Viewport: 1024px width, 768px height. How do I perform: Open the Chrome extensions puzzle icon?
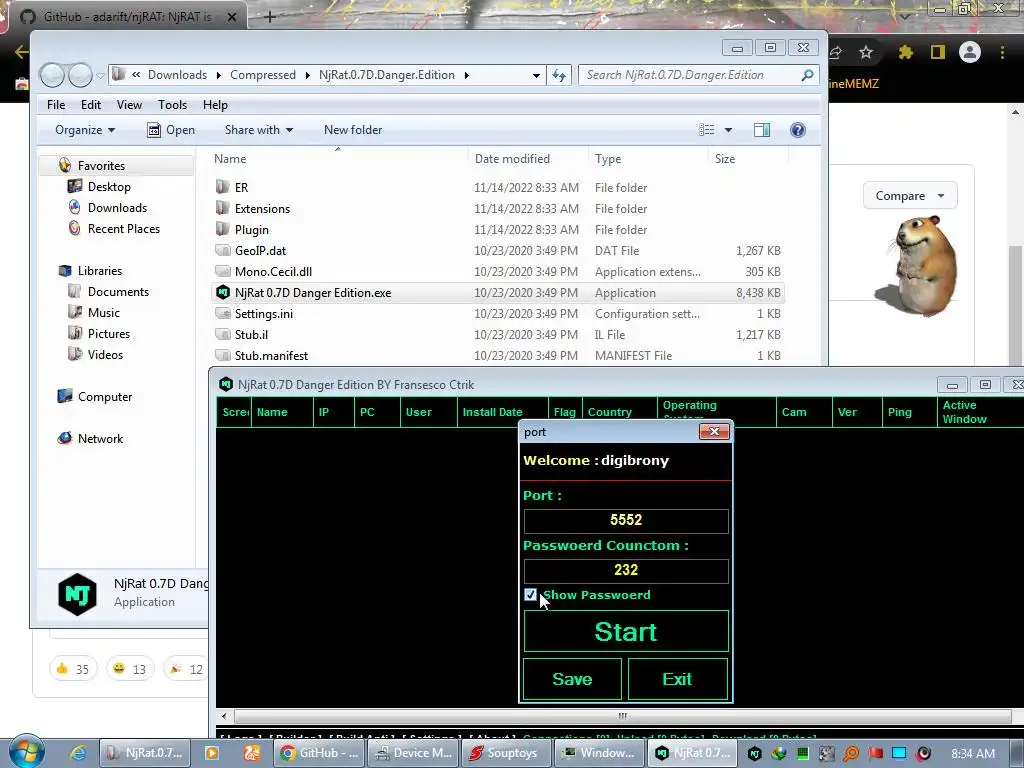(x=905, y=52)
